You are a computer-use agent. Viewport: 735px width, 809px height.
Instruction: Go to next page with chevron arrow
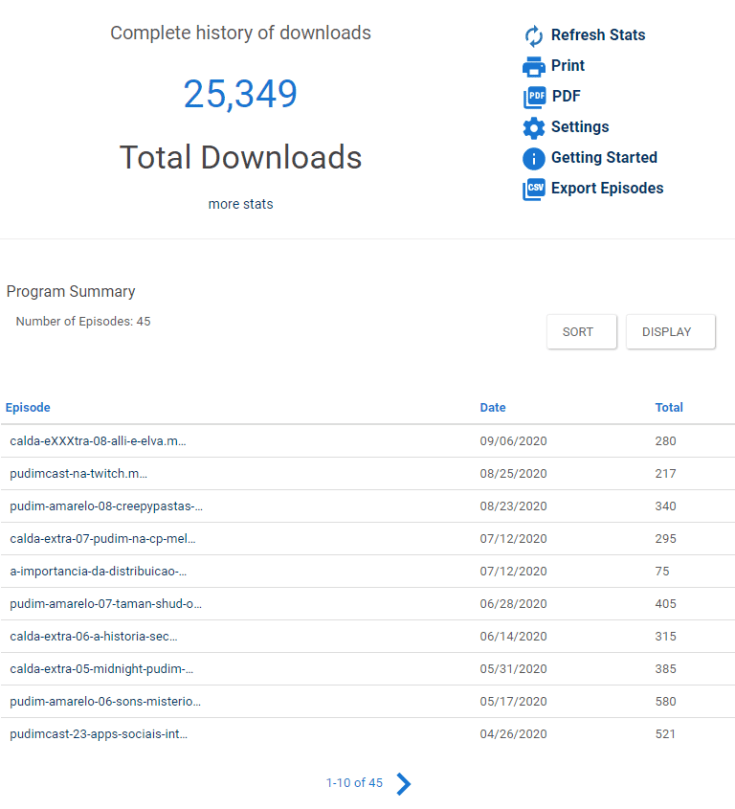(x=403, y=784)
